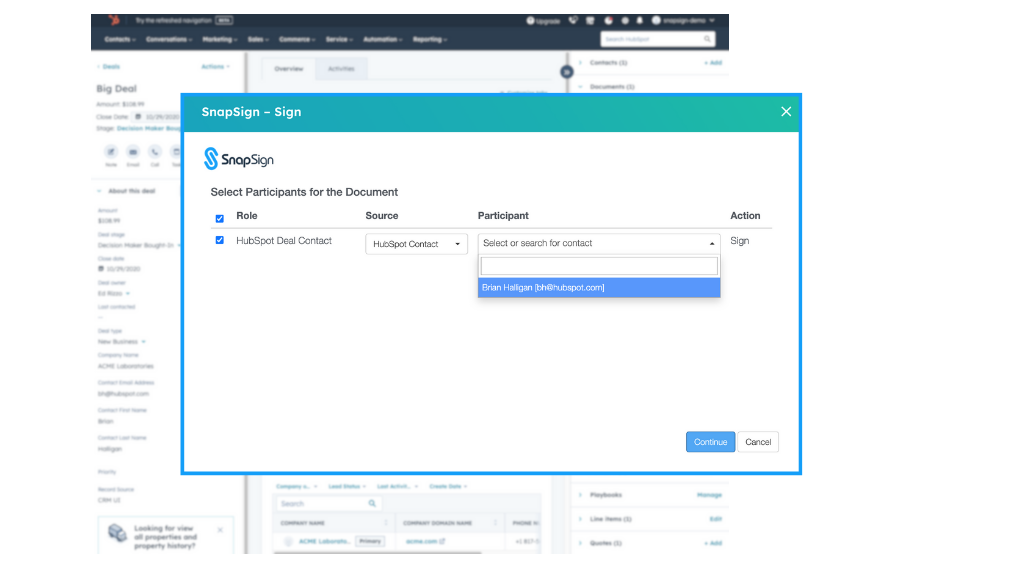Open the Actions dropdown for the deal

(x=215, y=67)
